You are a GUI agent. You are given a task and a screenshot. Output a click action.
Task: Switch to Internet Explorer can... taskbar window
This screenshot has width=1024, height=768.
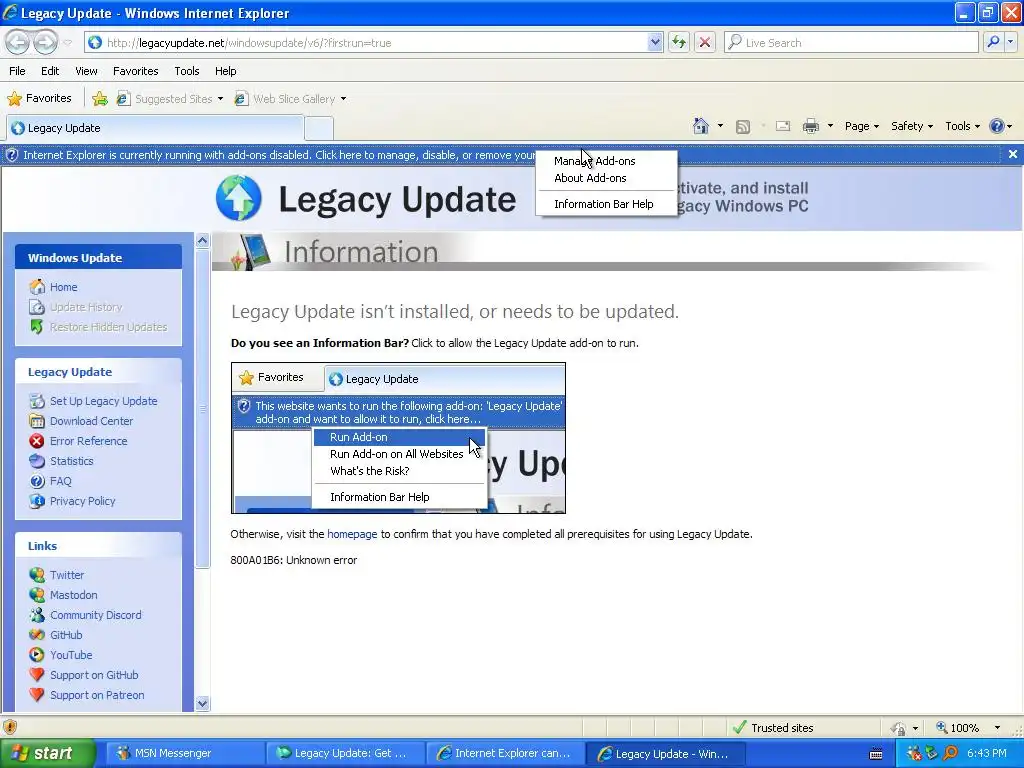coord(505,753)
